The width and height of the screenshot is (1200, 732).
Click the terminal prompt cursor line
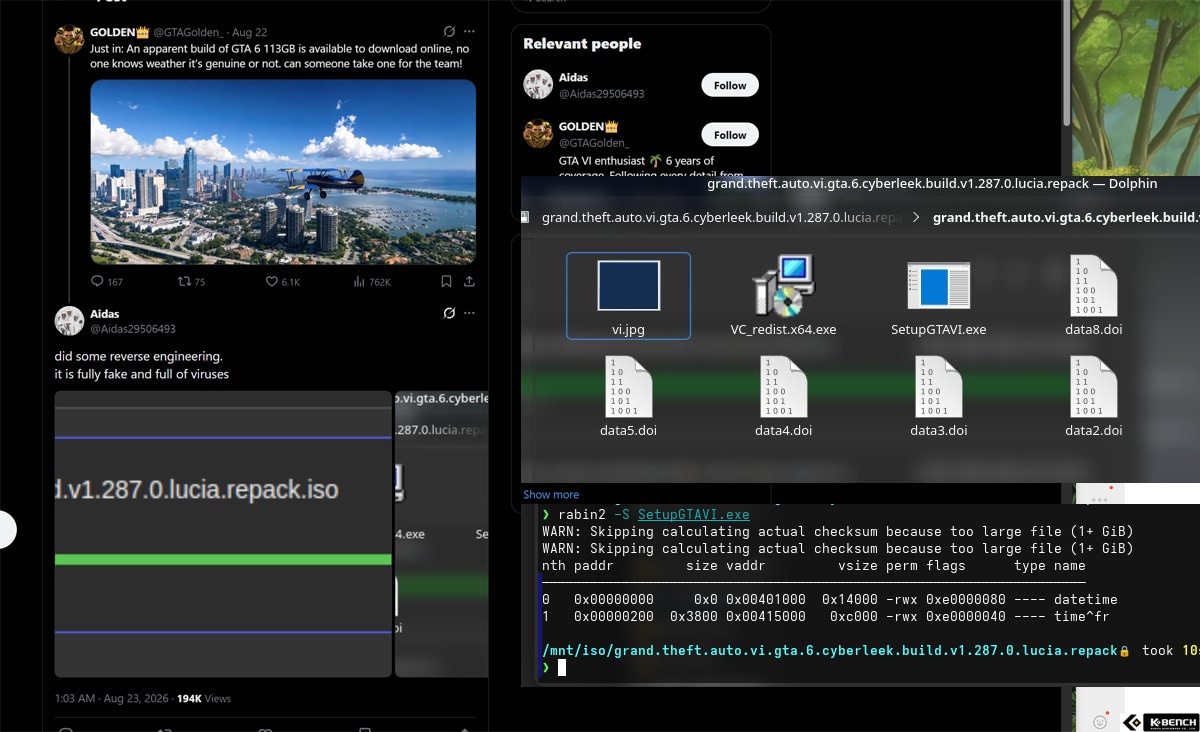(x=562, y=667)
